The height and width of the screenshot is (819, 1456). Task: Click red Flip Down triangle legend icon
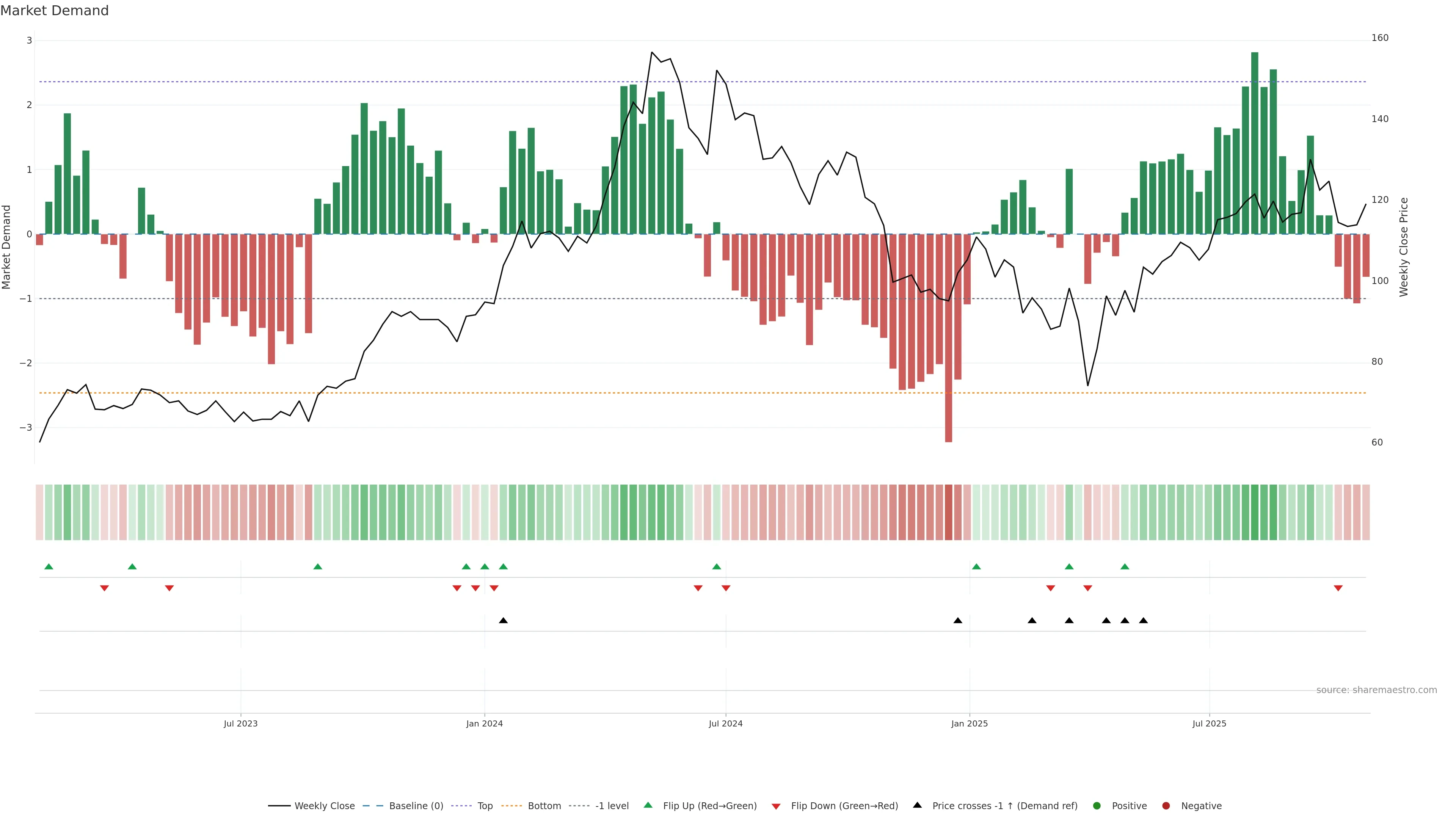point(776,806)
